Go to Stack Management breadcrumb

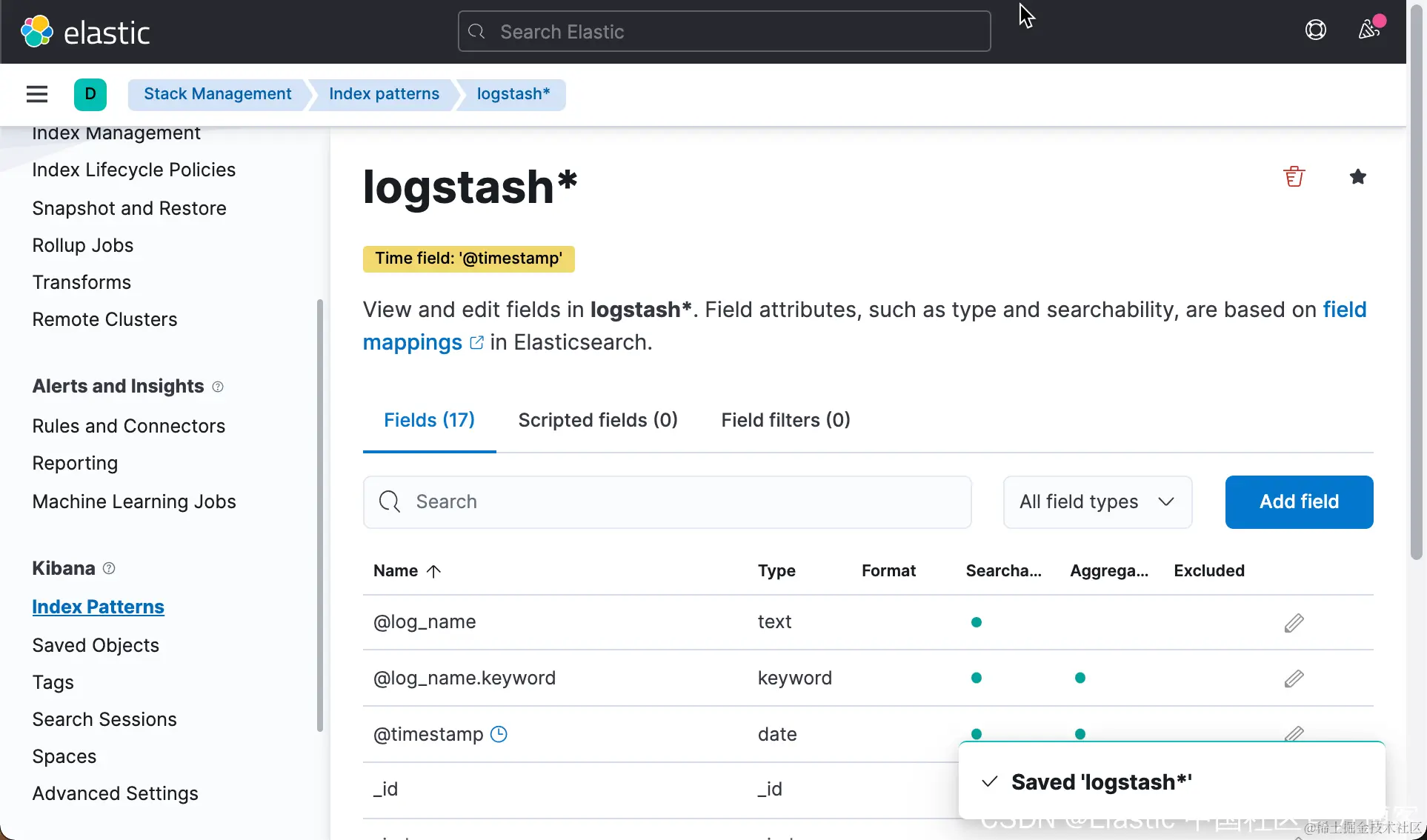tap(217, 94)
